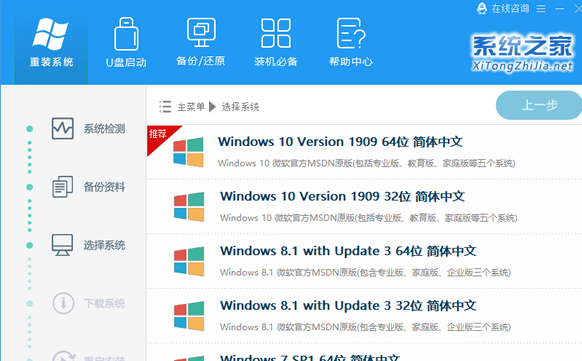
Task: Click the breadcrumb list icon beside 主菜单
Action: (165, 106)
